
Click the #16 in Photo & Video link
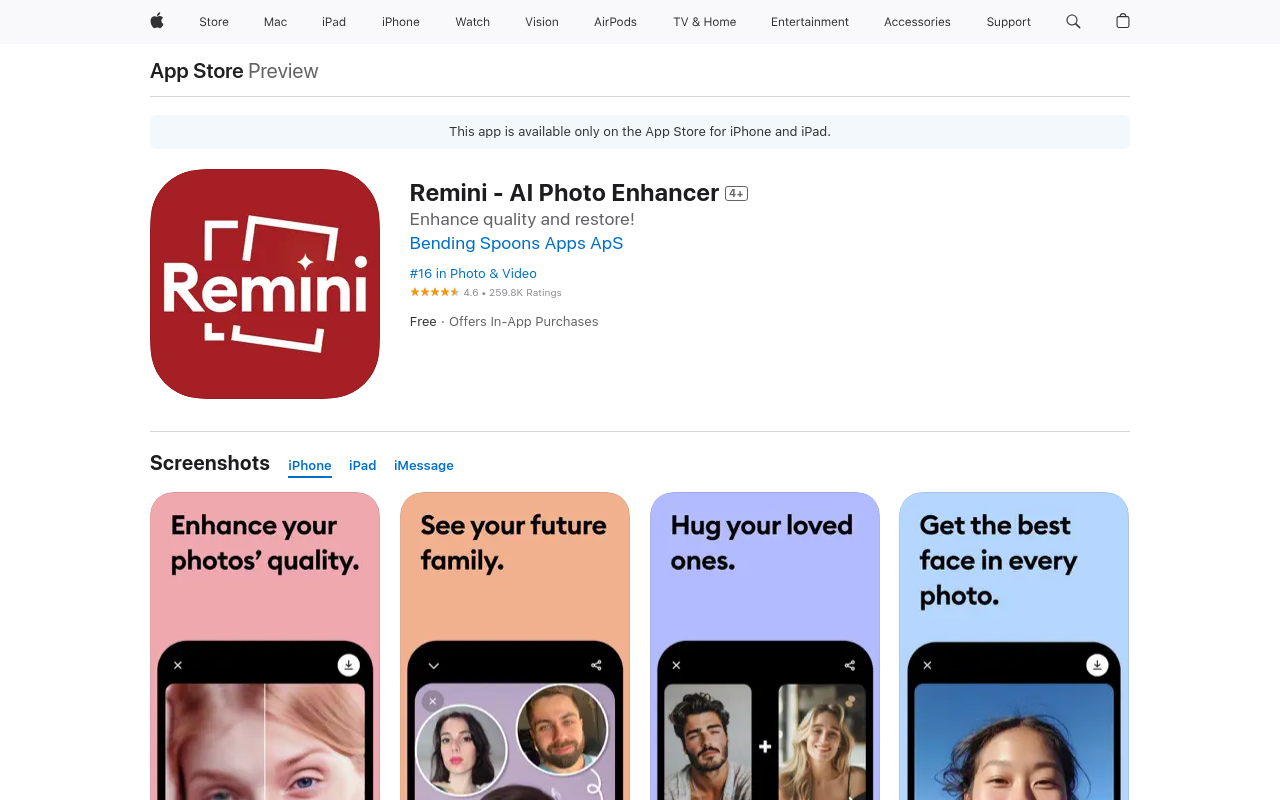tap(473, 273)
